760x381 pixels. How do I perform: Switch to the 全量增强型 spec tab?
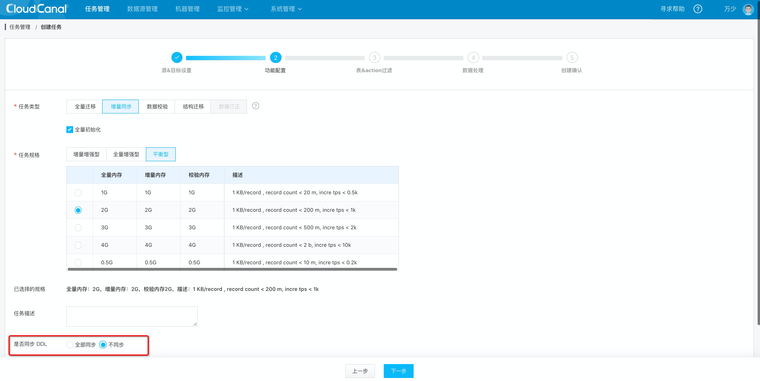126,154
